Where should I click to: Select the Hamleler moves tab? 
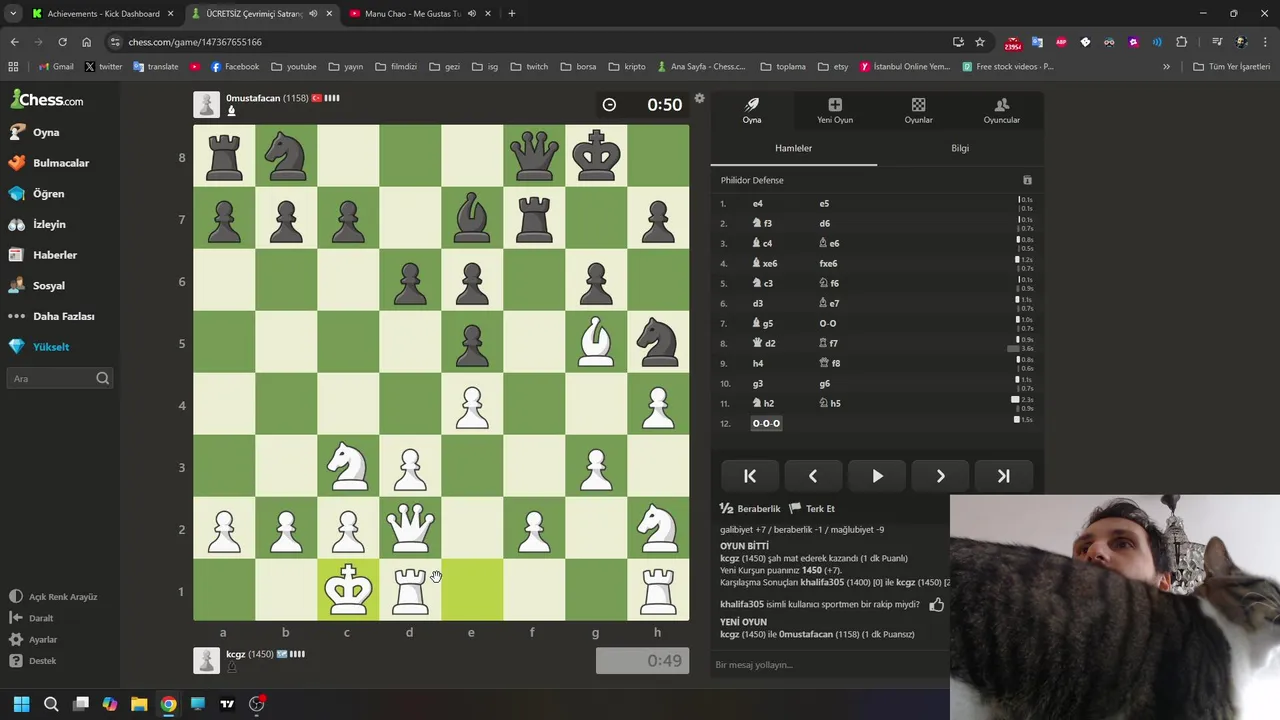click(794, 148)
